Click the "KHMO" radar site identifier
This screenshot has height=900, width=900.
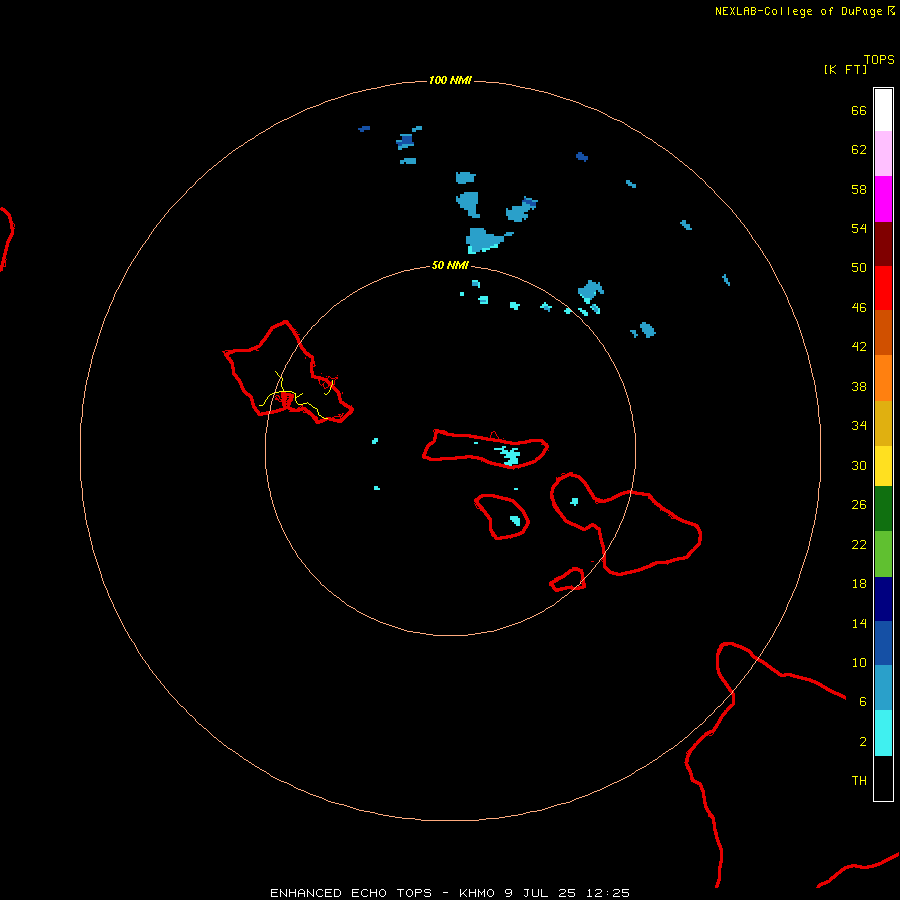click(477, 893)
